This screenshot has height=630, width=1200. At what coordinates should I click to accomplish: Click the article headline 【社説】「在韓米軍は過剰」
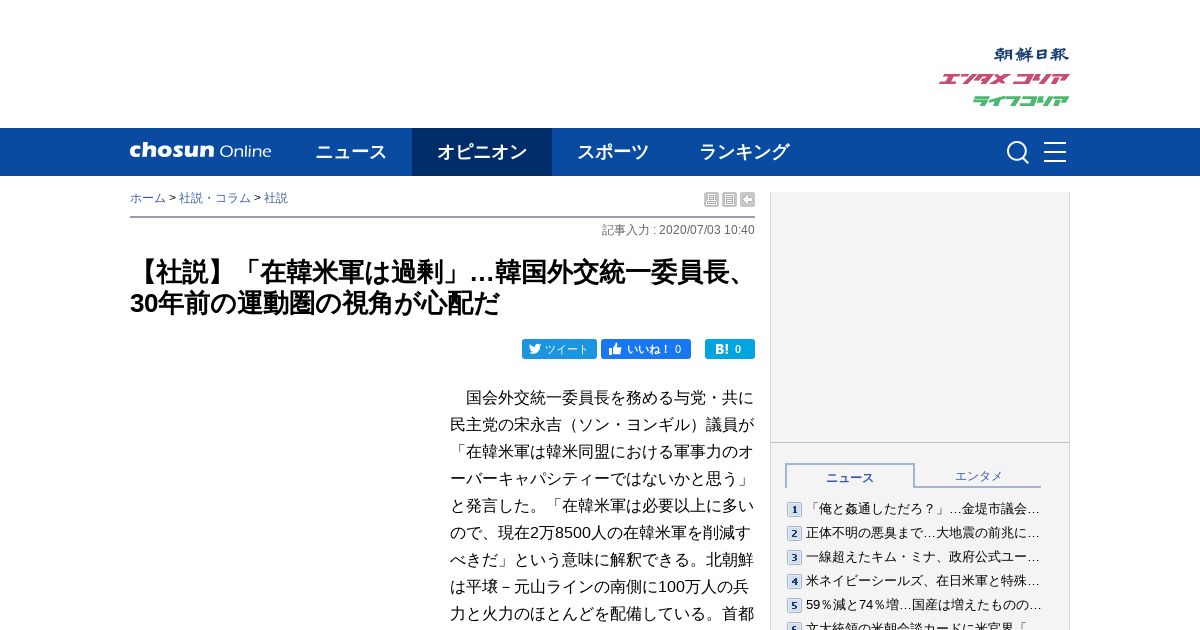point(440,287)
